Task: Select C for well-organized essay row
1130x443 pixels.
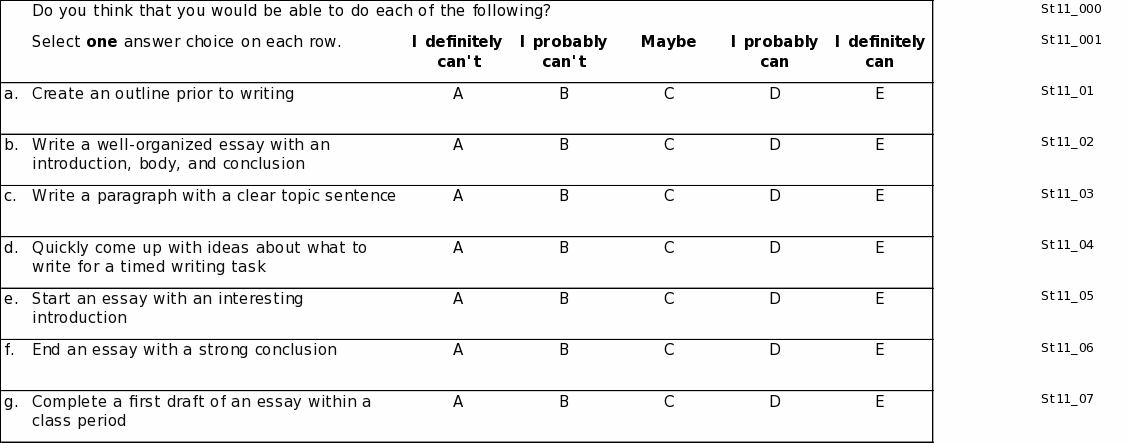Action: tap(668, 145)
